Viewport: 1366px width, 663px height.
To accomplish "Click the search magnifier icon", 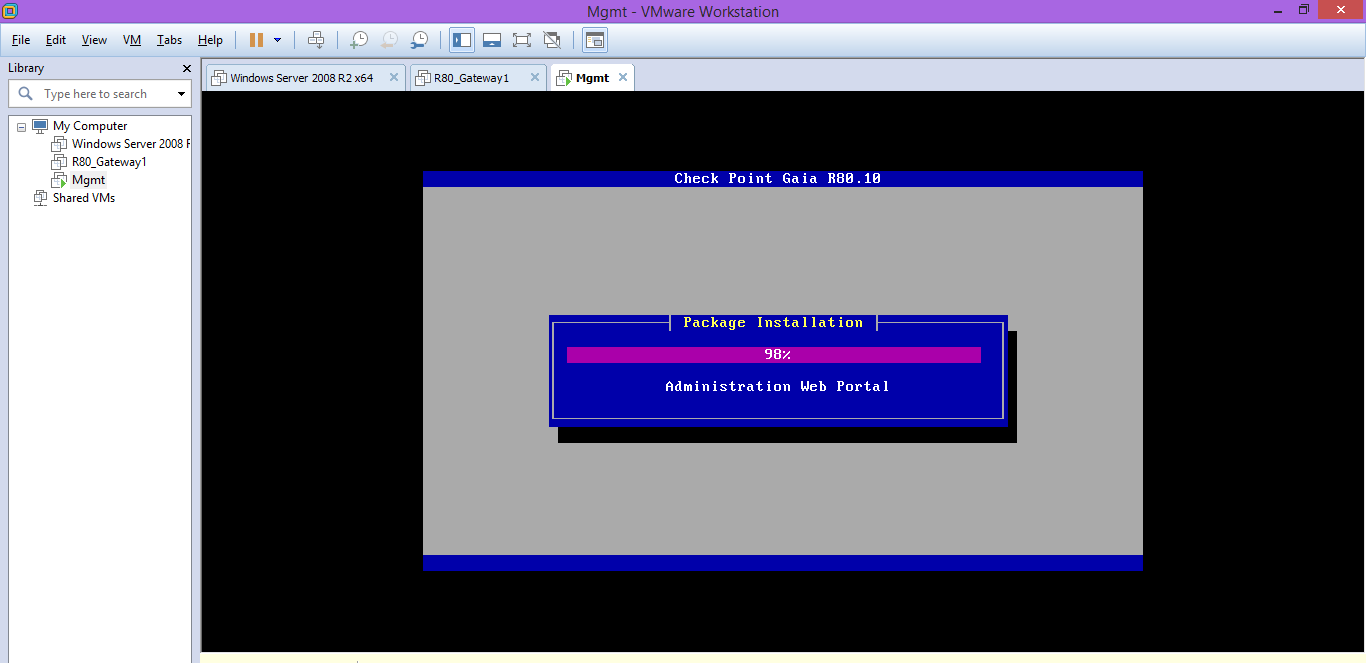I will (26, 94).
